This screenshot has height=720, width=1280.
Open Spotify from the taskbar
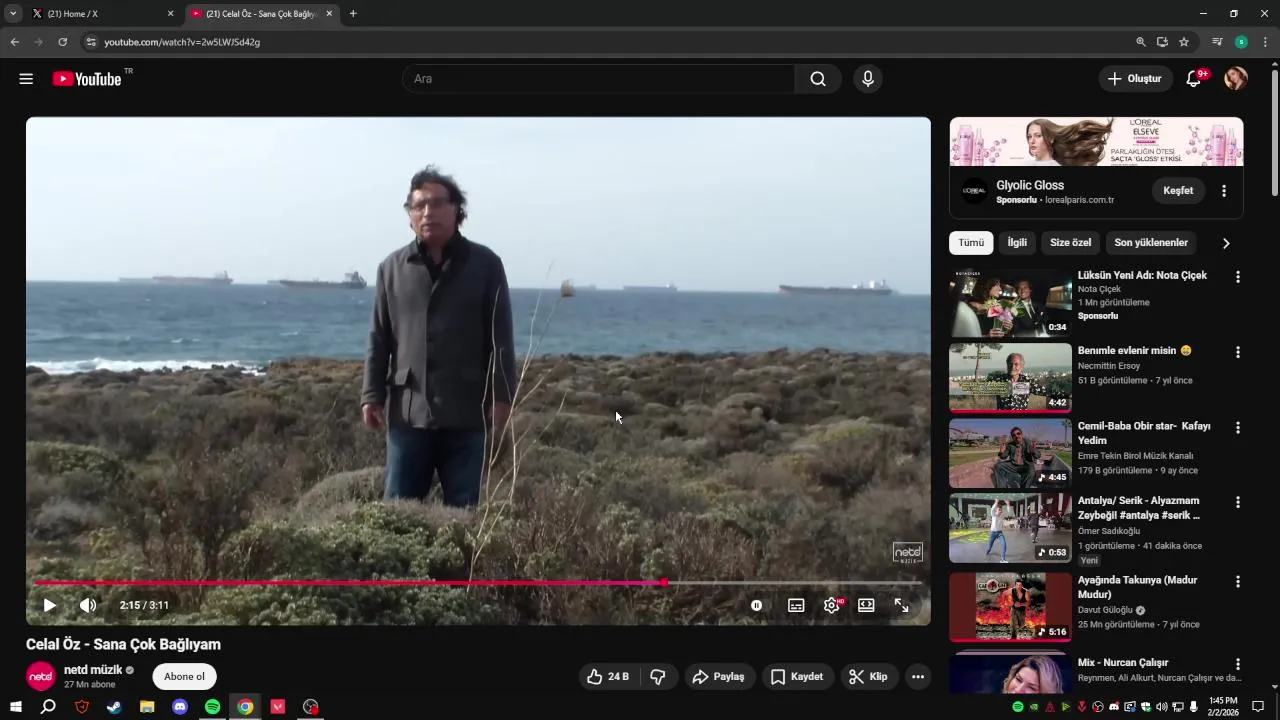click(x=212, y=707)
